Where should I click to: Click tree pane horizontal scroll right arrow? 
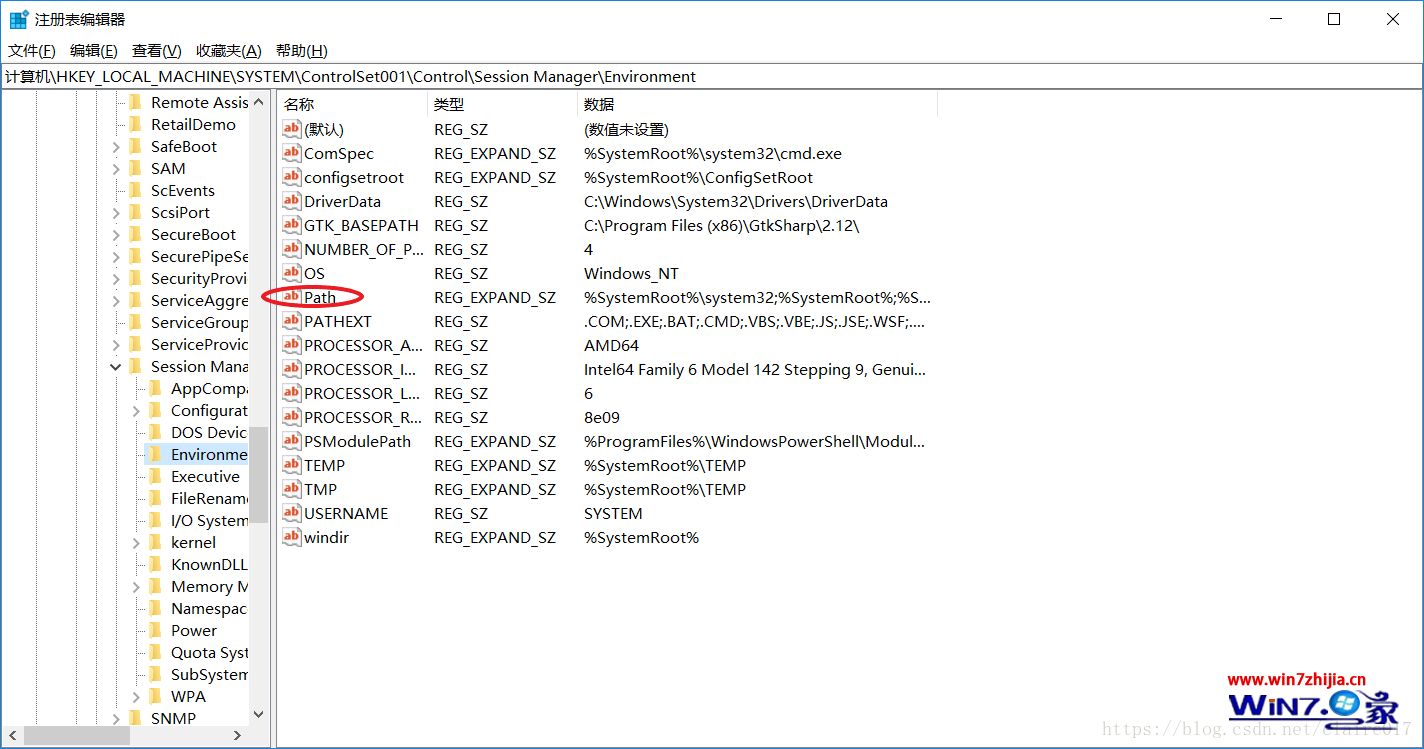(x=237, y=735)
